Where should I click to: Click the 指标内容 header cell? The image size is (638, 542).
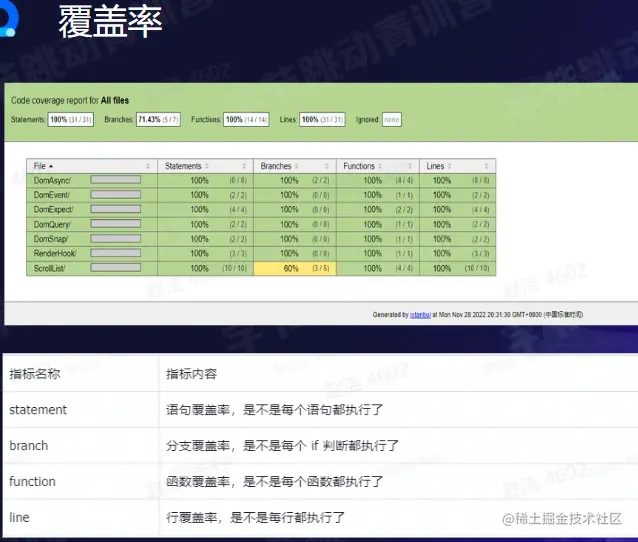tap(398, 374)
